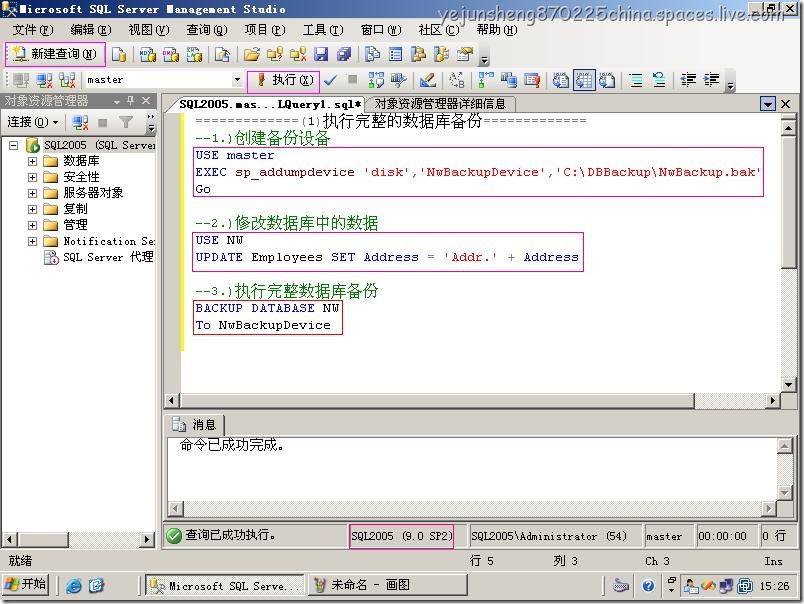This screenshot has height=604, width=804.
Task: Click the SQL Server Mobile Query icon
Action: 222,54
